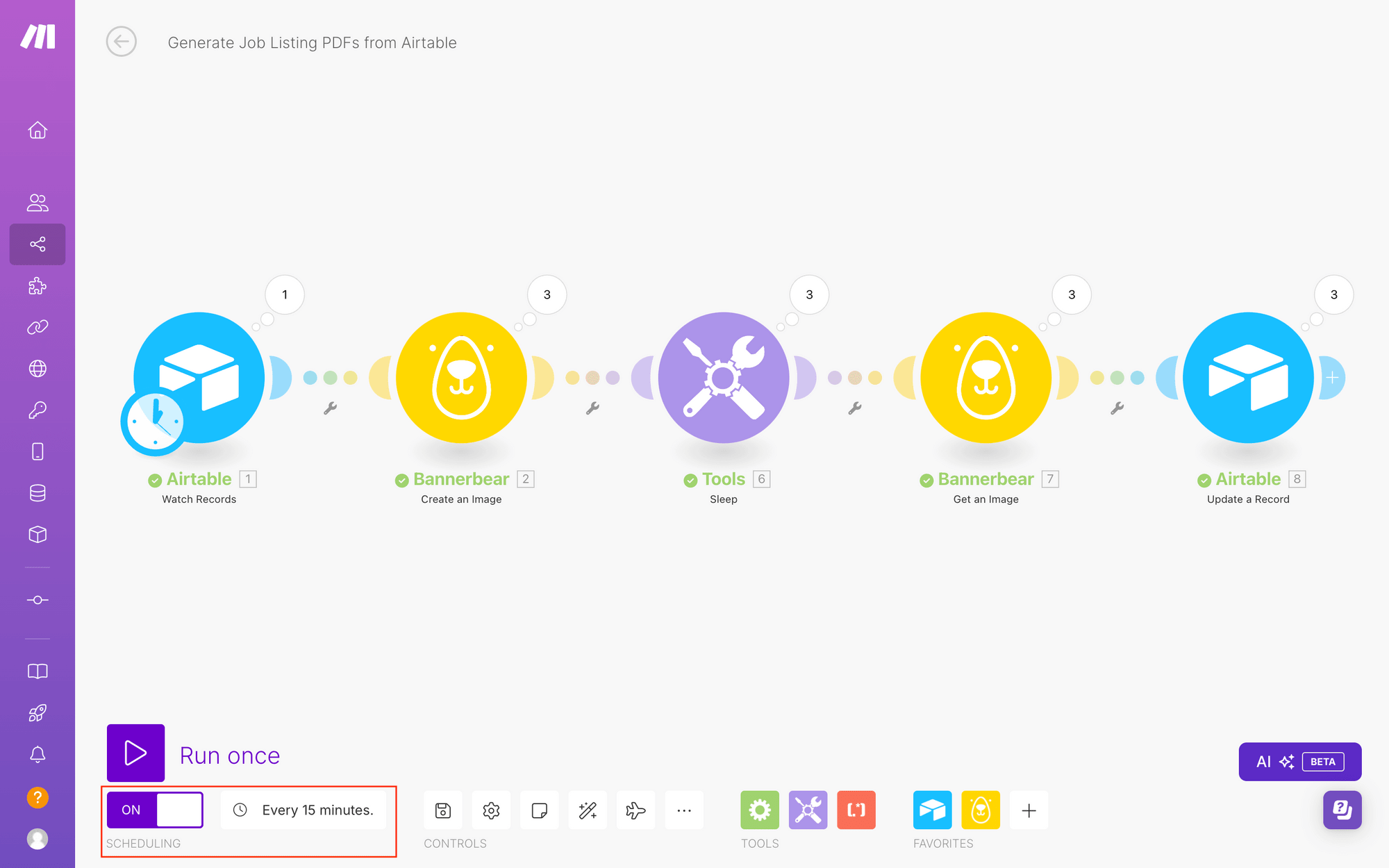Image resolution: width=1389 pixels, height=868 pixels.
Task: Click the Auto-align magic wand icon
Action: 588,810
